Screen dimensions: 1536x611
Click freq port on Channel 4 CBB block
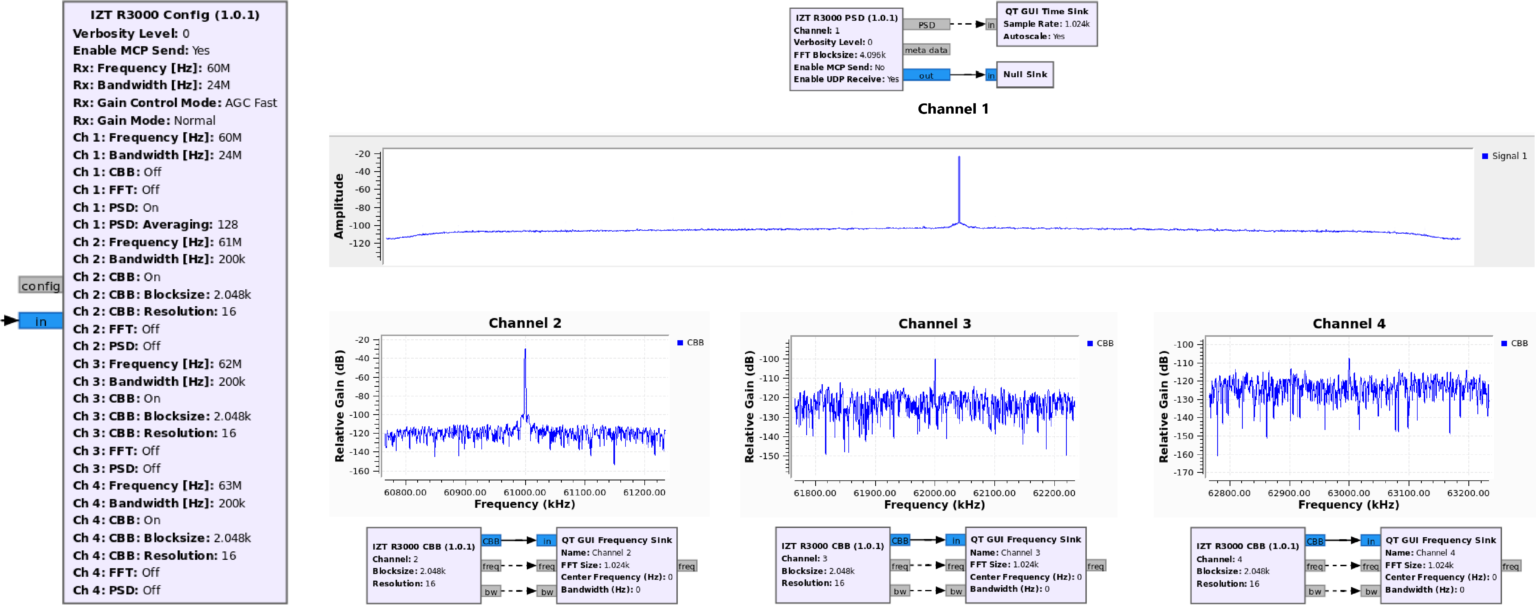[x=1316, y=565]
